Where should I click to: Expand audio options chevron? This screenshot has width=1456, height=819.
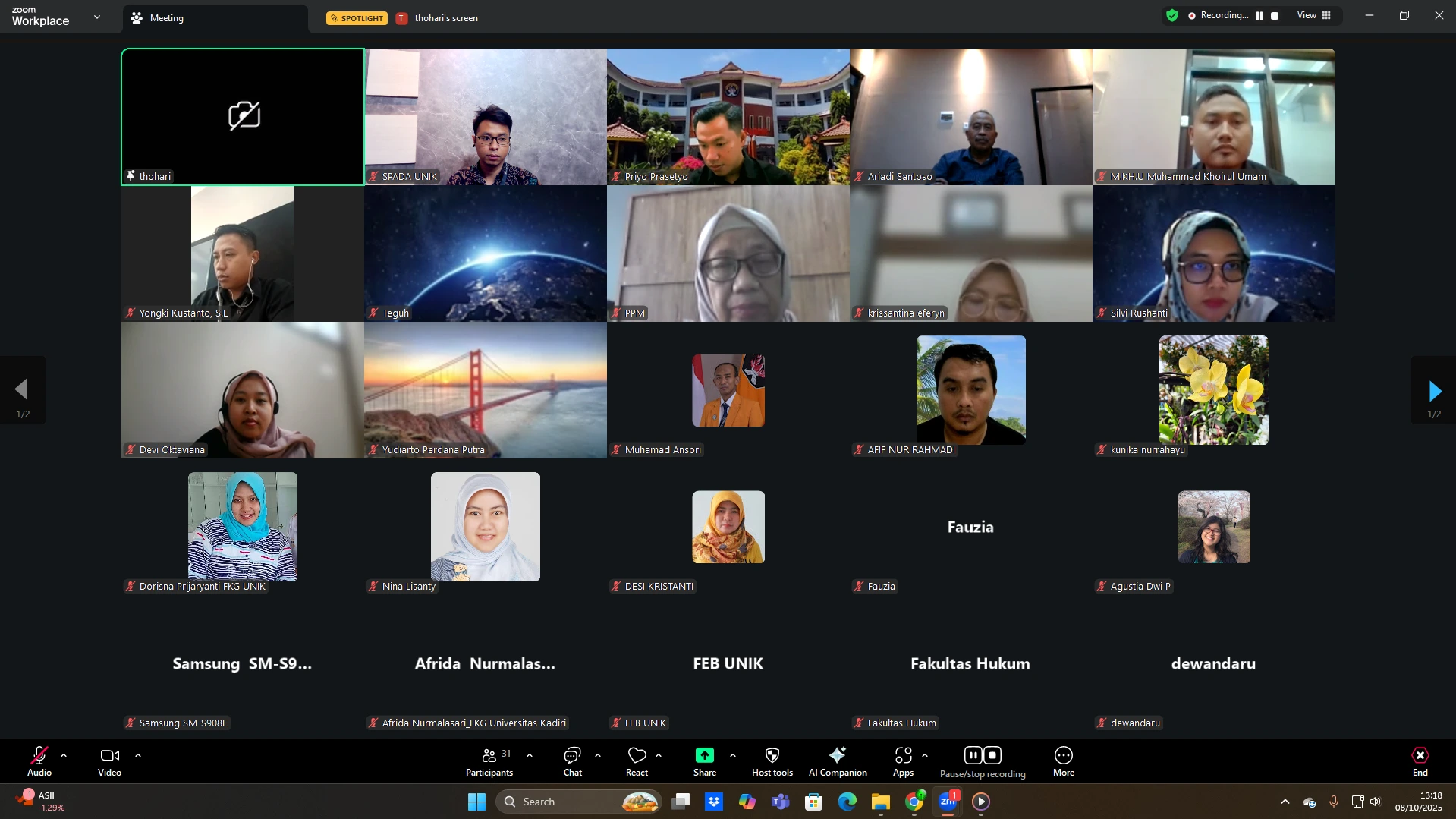coord(64,756)
